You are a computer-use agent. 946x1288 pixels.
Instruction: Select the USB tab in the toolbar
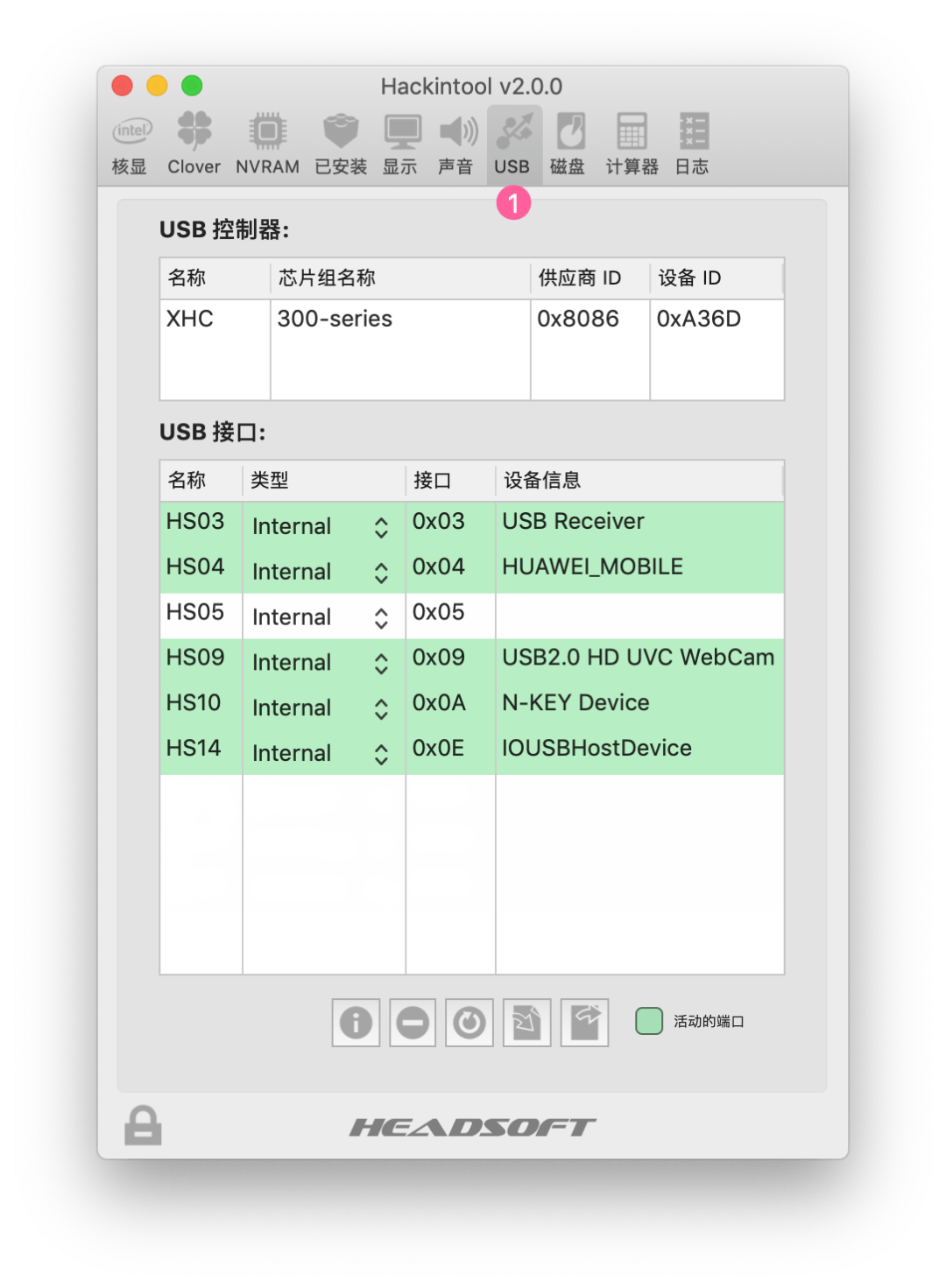pos(512,143)
